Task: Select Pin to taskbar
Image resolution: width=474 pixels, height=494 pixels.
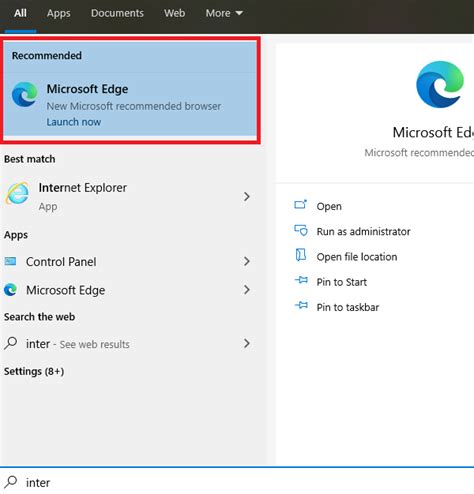Action: 348,307
